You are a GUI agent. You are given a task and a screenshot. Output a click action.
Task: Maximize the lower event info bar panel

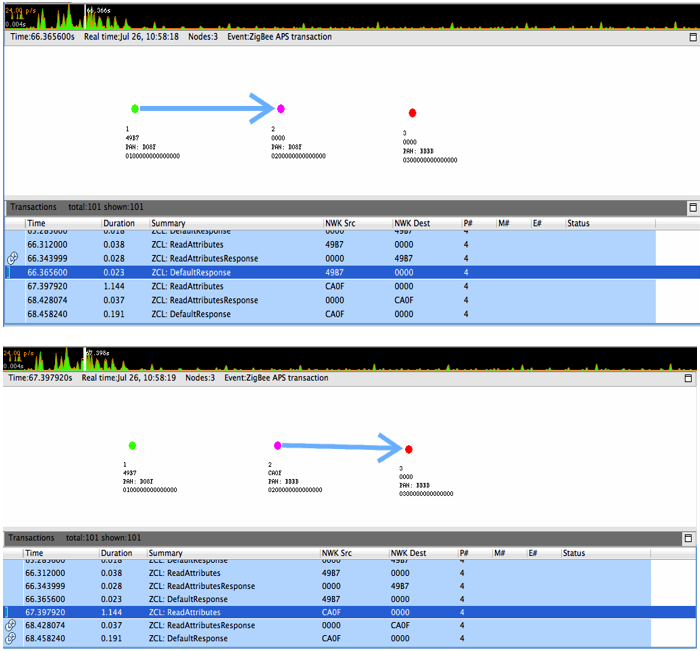pyautogui.click(x=688, y=378)
